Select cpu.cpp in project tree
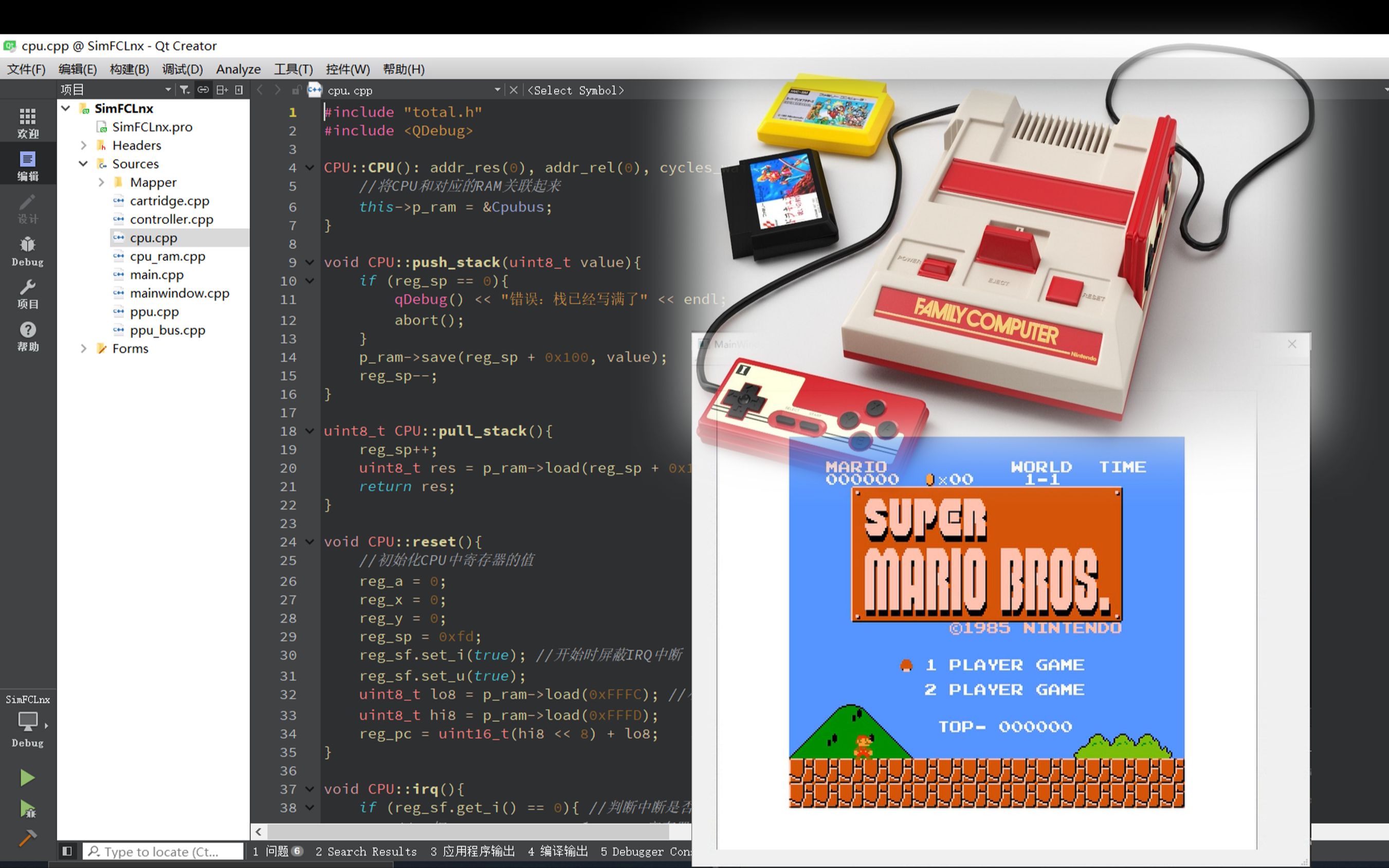This screenshot has height=868, width=1389. [153, 237]
